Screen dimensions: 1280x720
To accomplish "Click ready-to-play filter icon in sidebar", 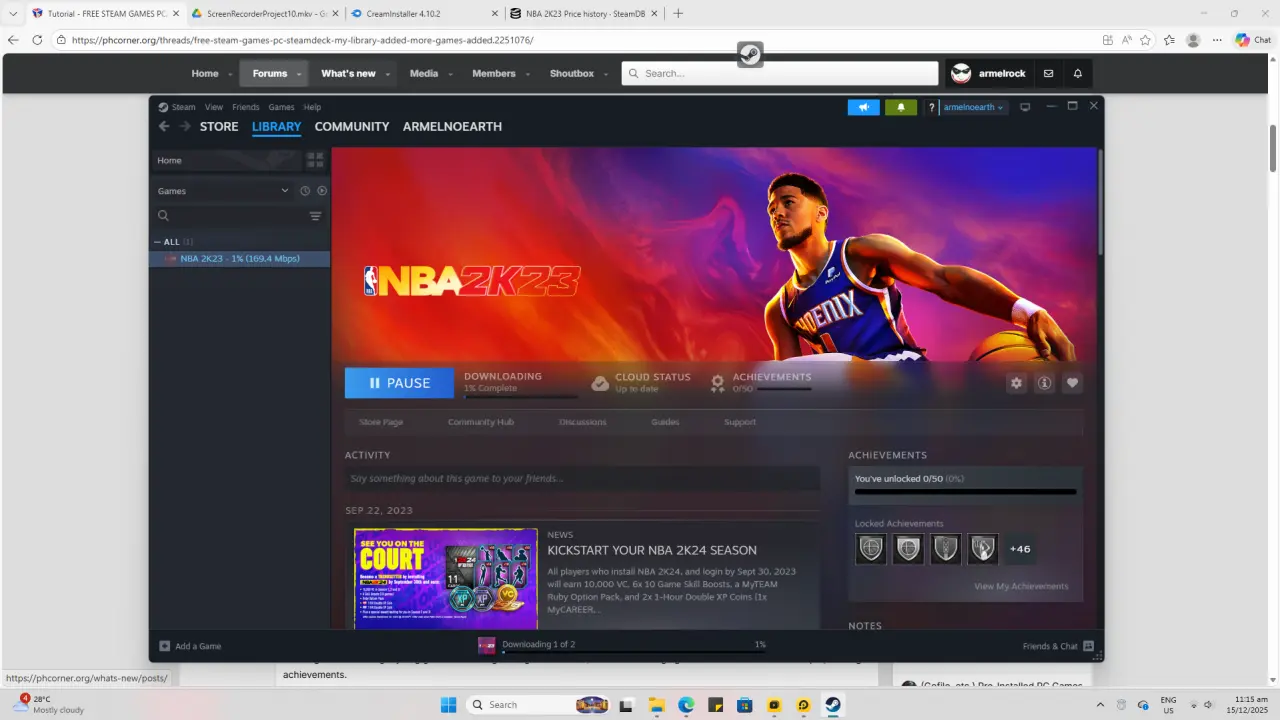I will pos(322,191).
